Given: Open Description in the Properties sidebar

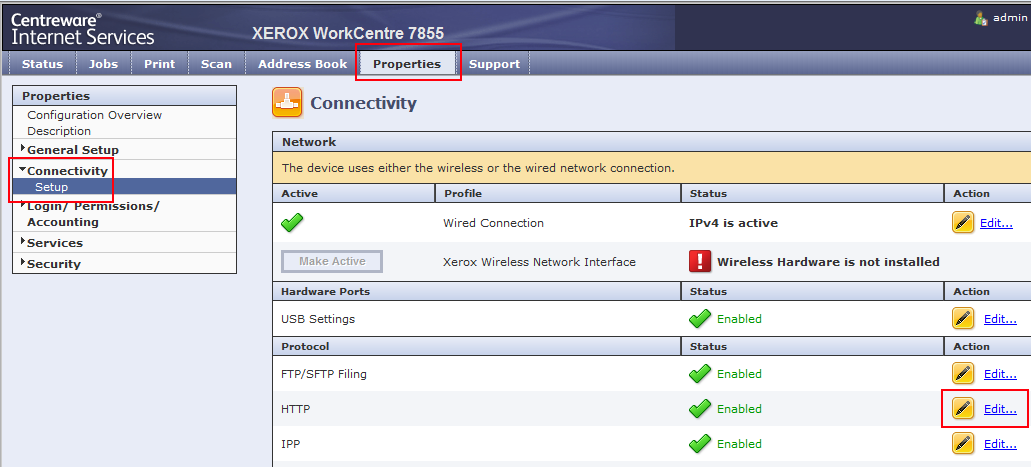Looking at the screenshot, I should 59,131.
